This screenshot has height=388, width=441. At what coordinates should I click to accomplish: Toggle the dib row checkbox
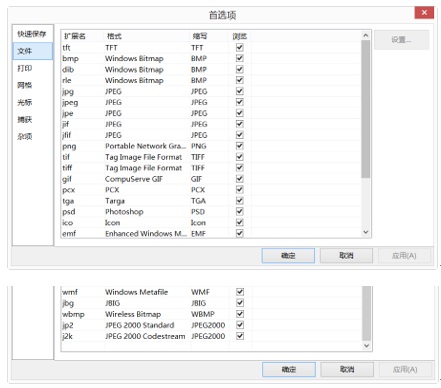(x=239, y=69)
